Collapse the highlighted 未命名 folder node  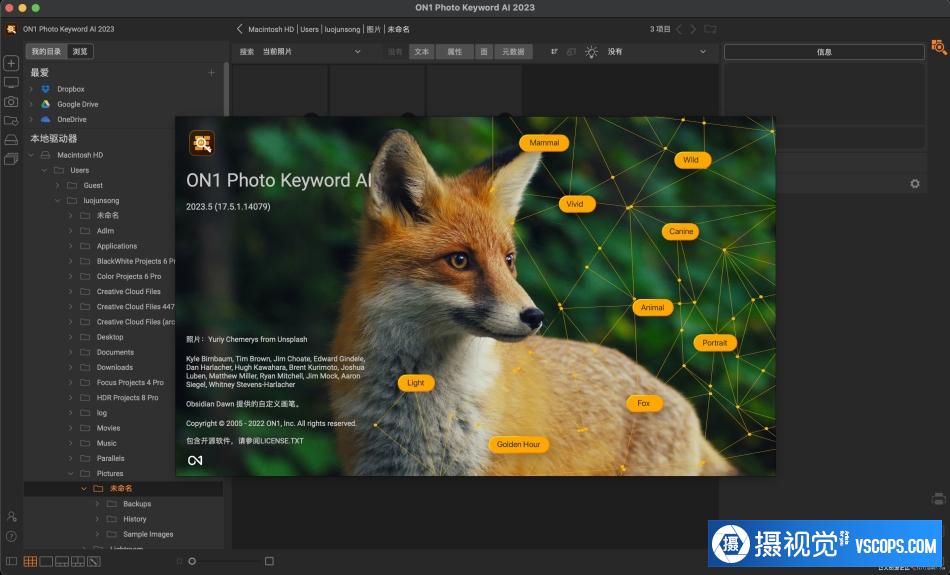tap(84, 488)
